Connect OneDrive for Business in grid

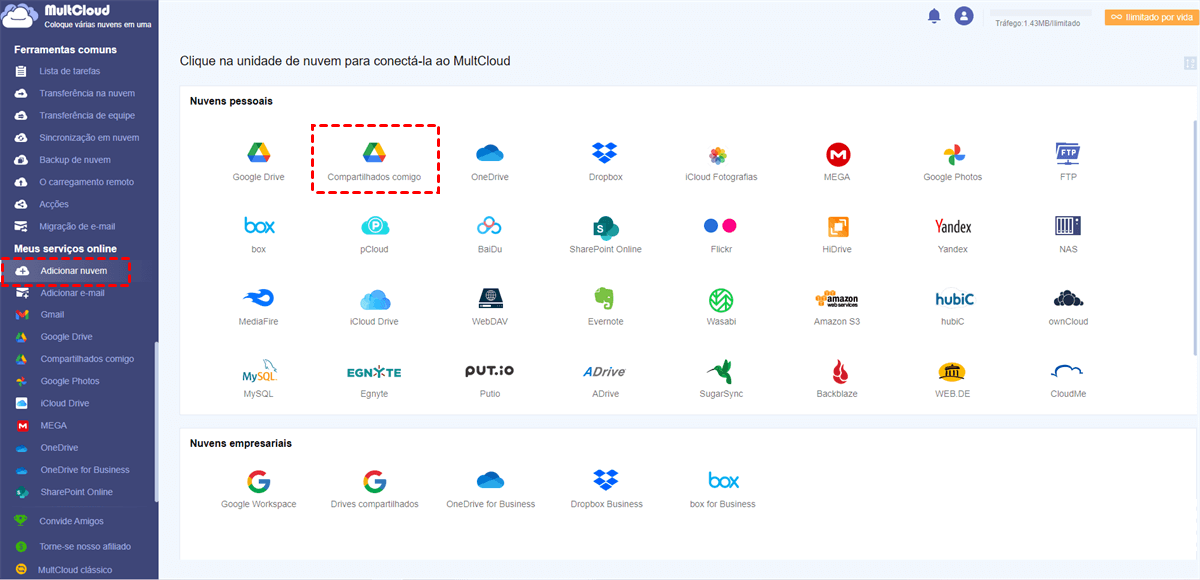tap(490, 489)
